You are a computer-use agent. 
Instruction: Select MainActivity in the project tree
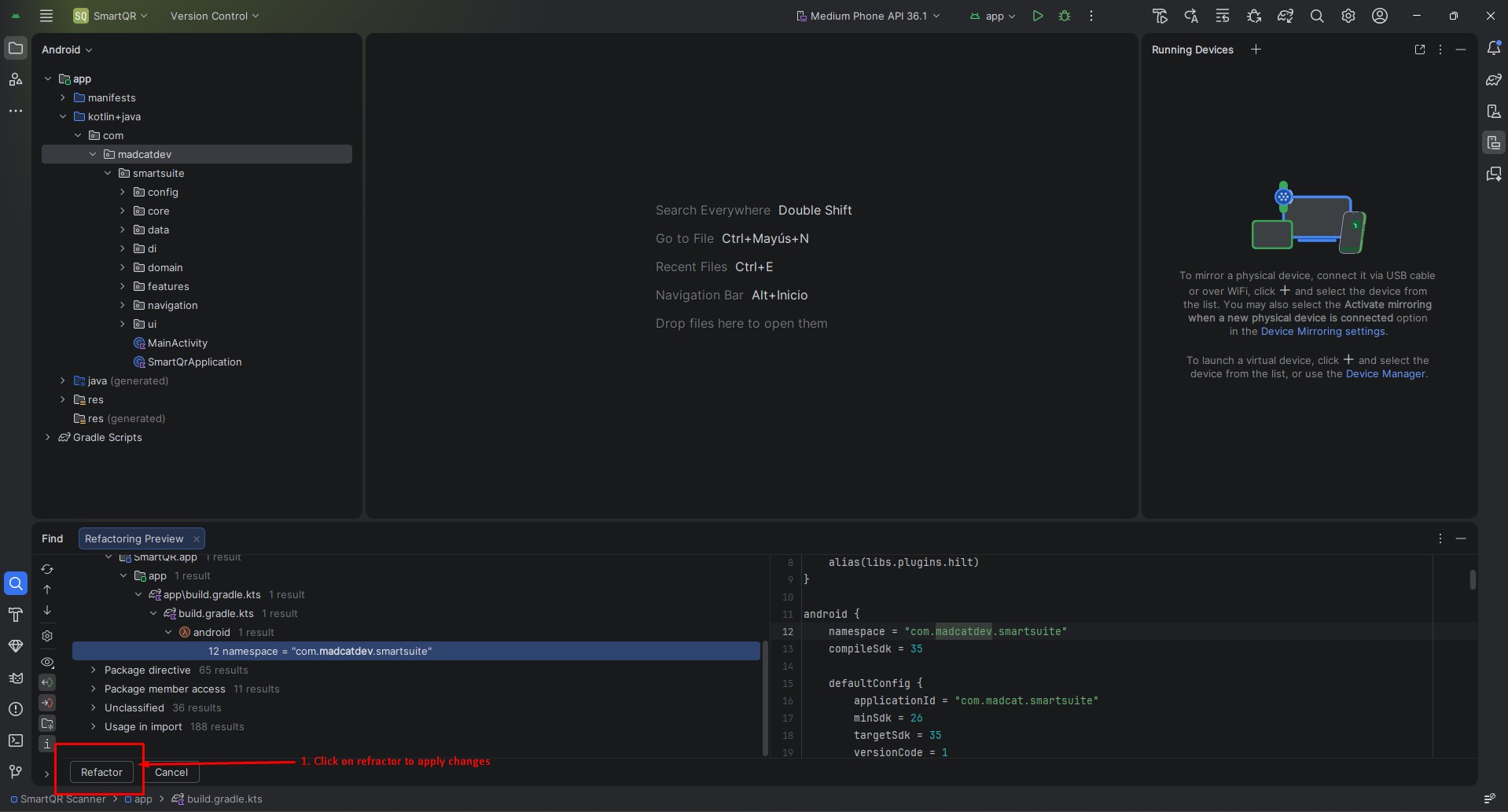[178, 343]
